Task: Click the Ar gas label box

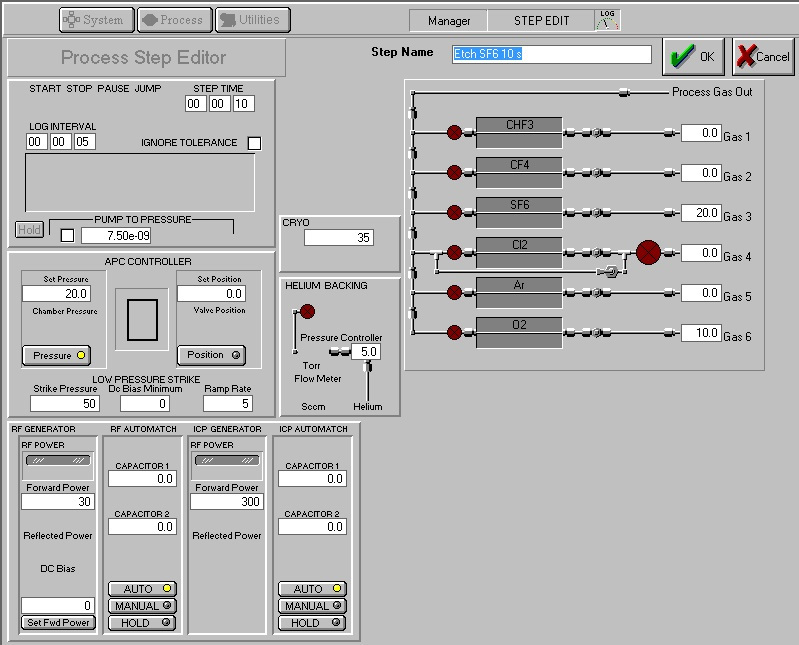Action: click(x=519, y=292)
